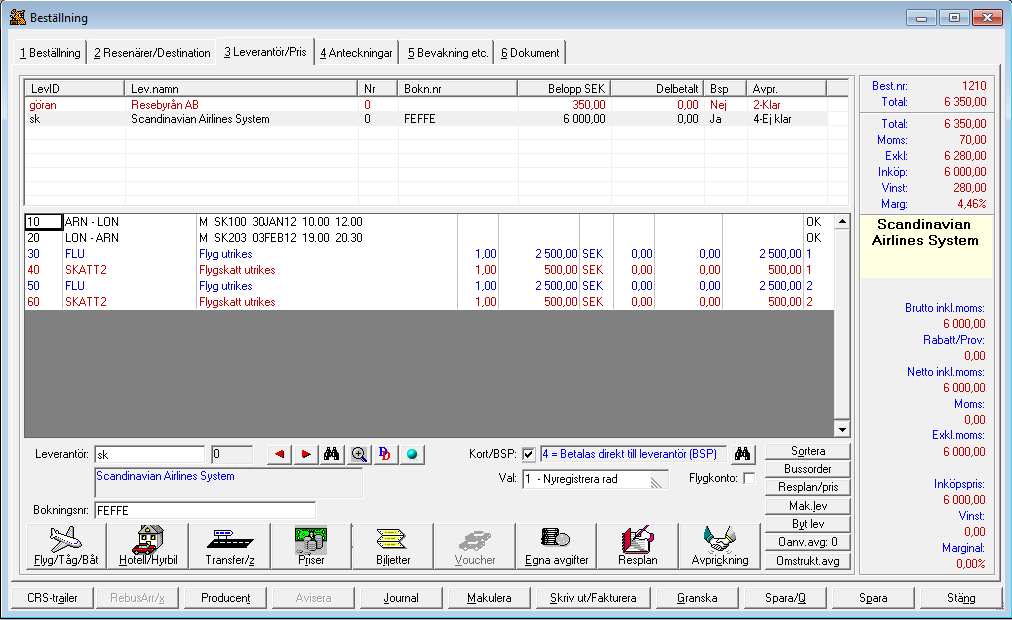Open 5 Bevakning etc. tab
Image resolution: width=1012 pixels, height=620 pixels.
(x=447, y=53)
